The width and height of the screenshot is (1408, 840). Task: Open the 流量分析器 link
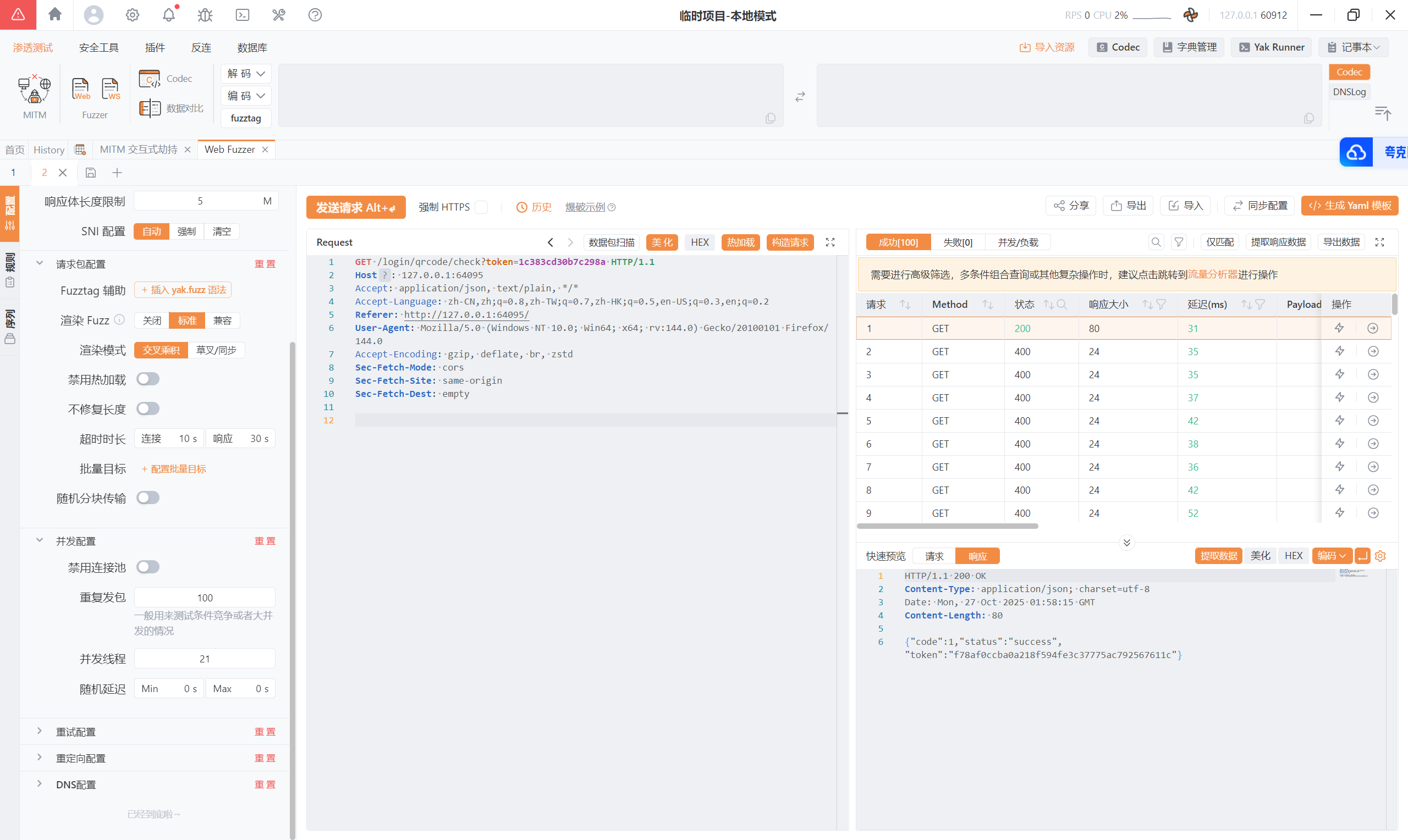tap(1212, 274)
